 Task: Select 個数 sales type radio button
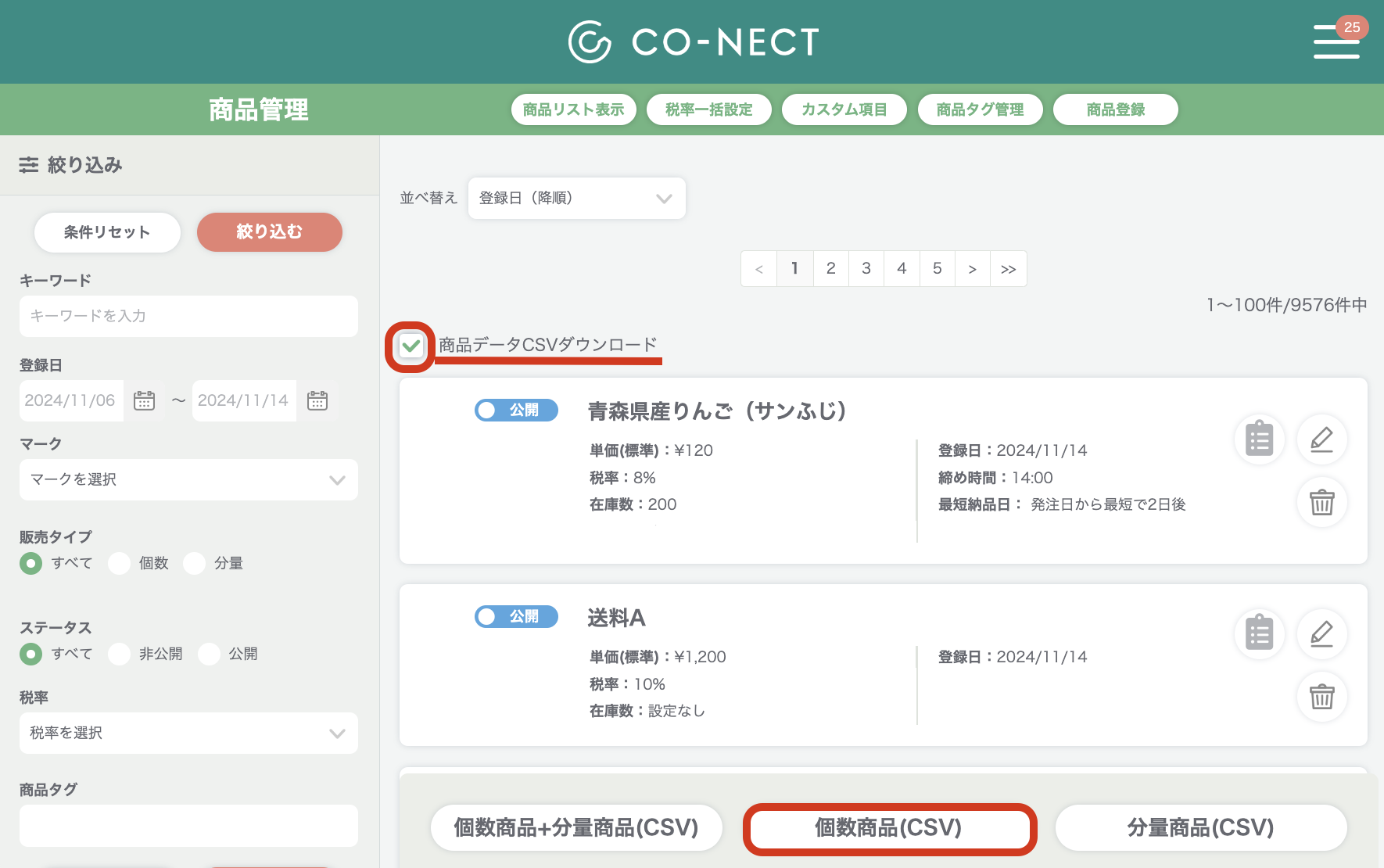(120, 563)
